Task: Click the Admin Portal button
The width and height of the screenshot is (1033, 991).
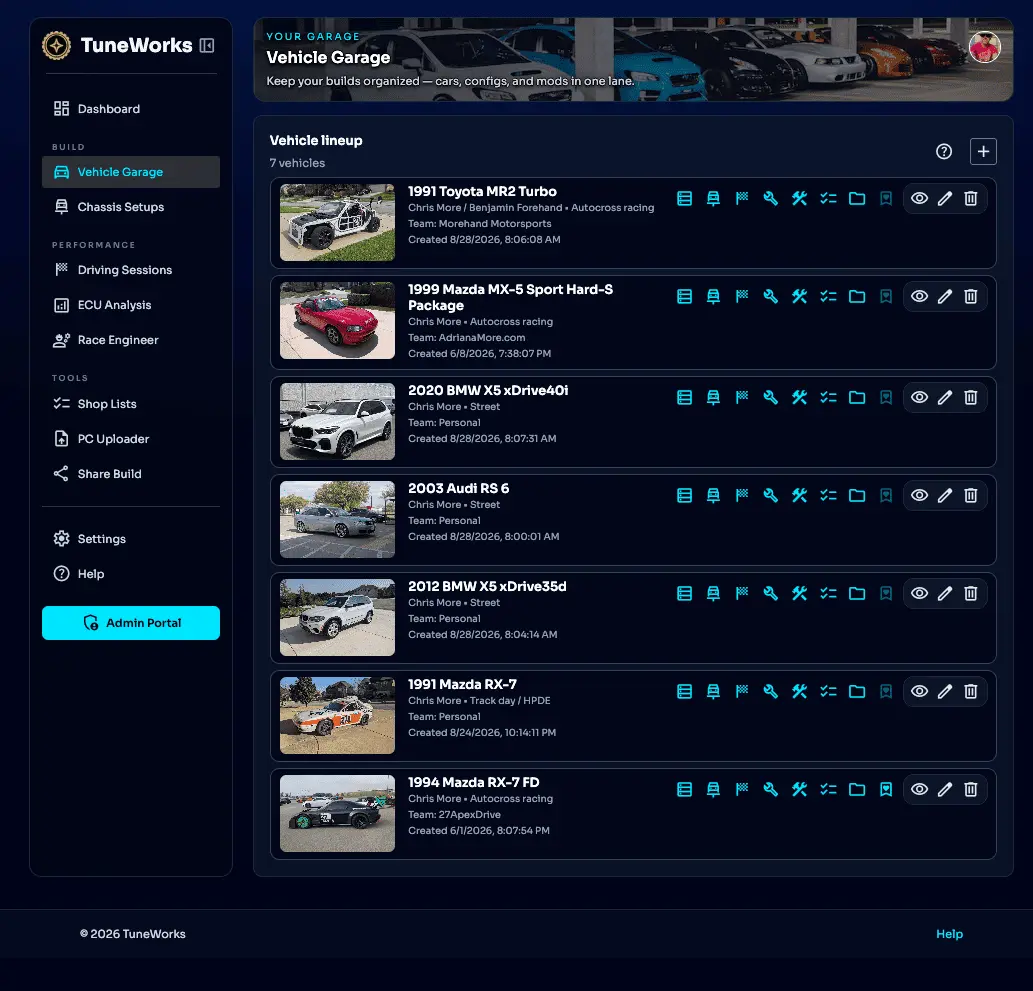Action: point(130,623)
